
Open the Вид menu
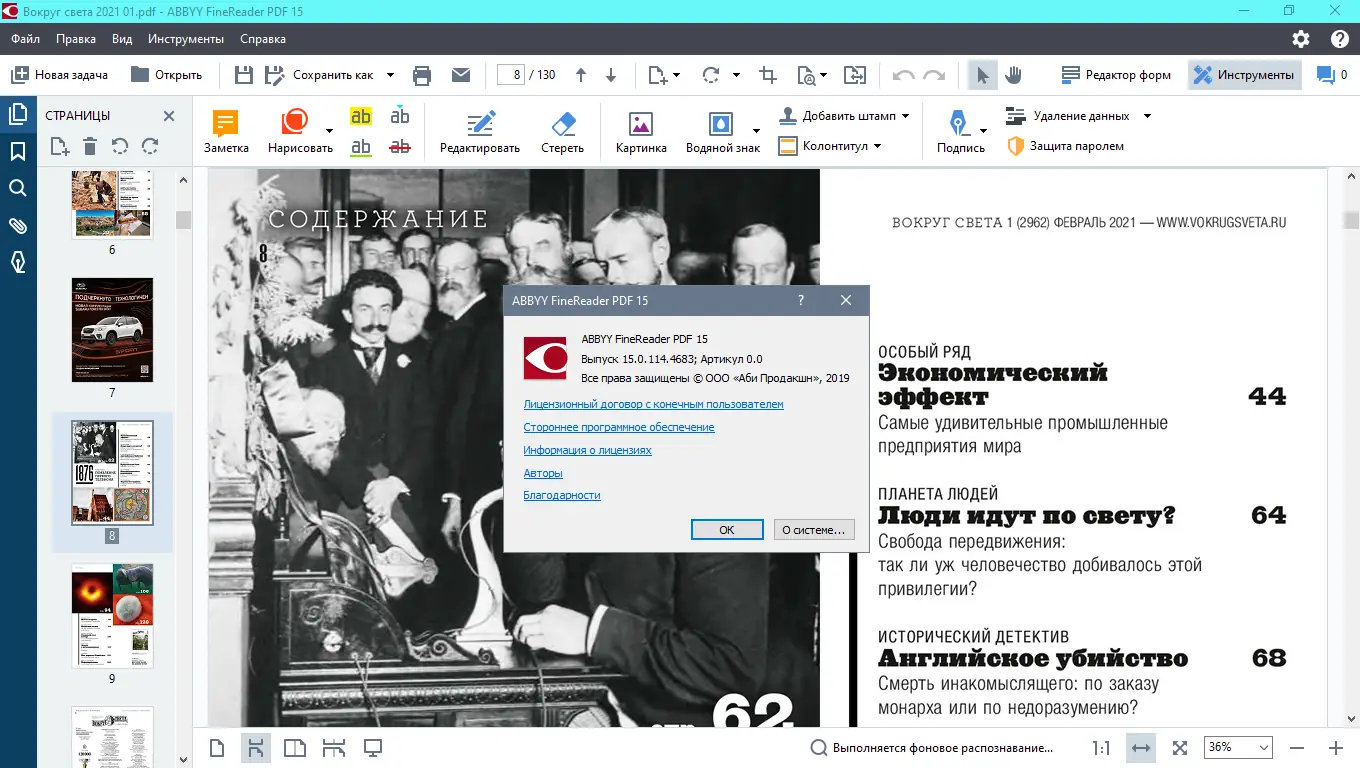pos(122,39)
